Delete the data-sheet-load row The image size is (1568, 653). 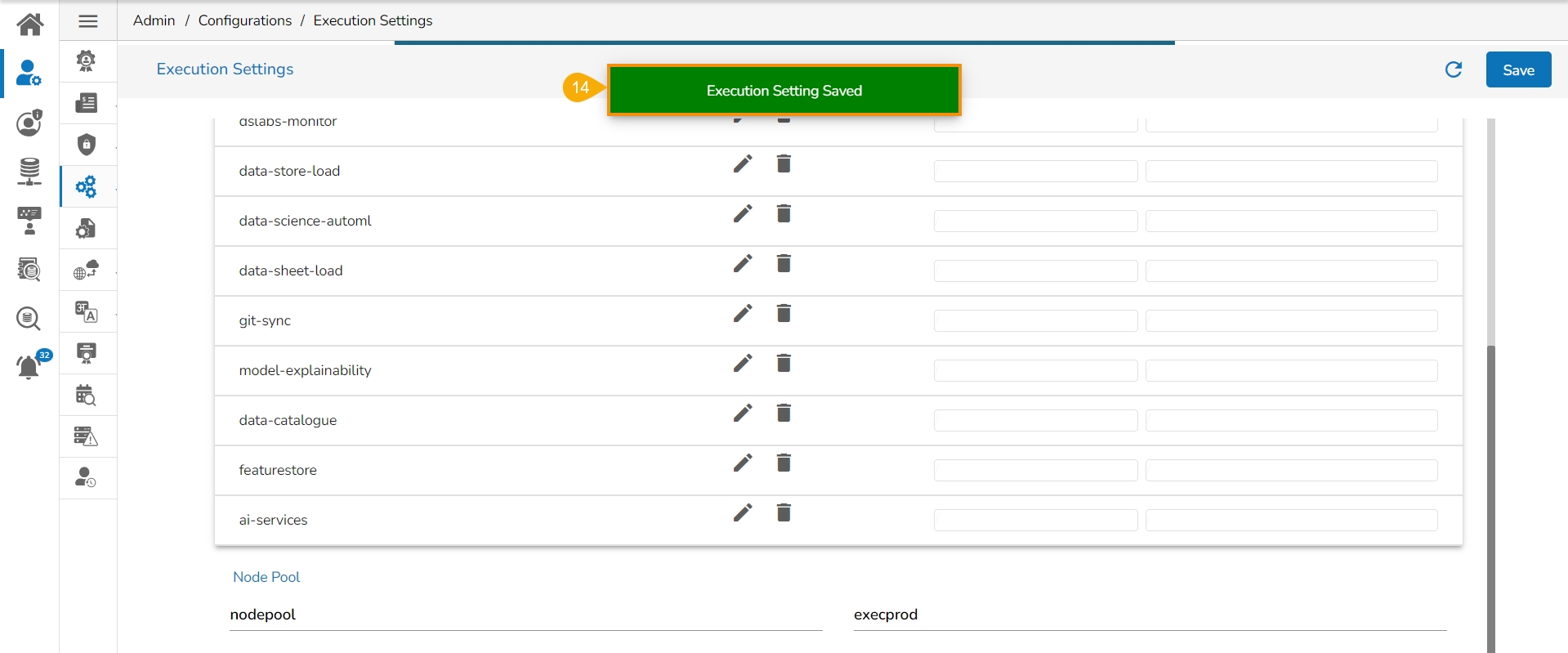coord(784,263)
